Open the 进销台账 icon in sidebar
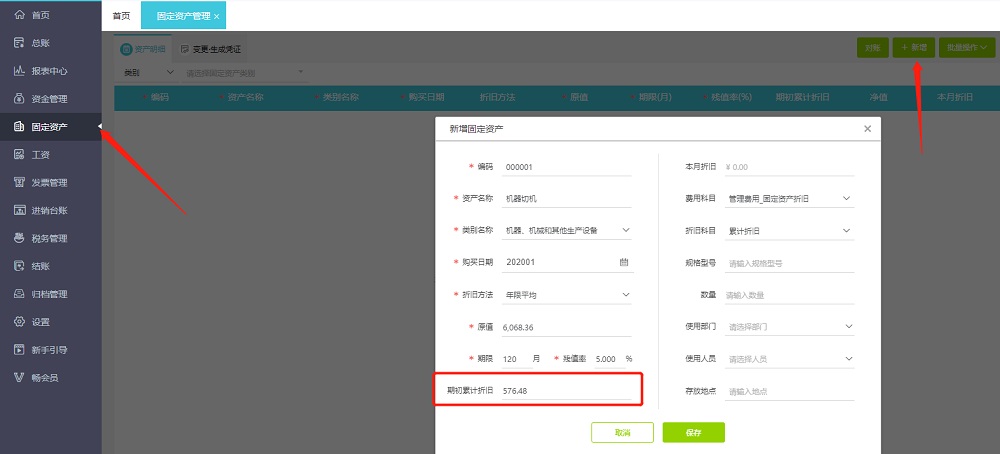 pyautogui.click(x=19, y=210)
